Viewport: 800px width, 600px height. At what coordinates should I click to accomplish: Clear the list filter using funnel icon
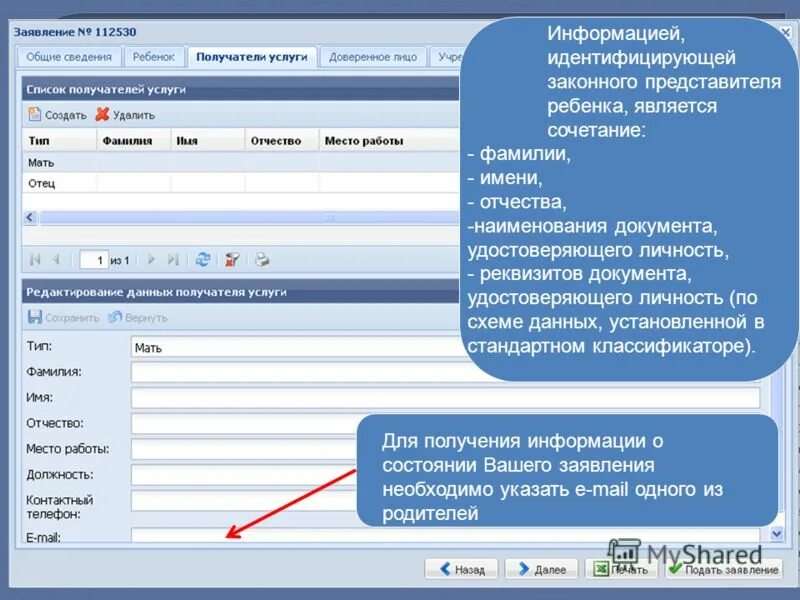(x=232, y=258)
